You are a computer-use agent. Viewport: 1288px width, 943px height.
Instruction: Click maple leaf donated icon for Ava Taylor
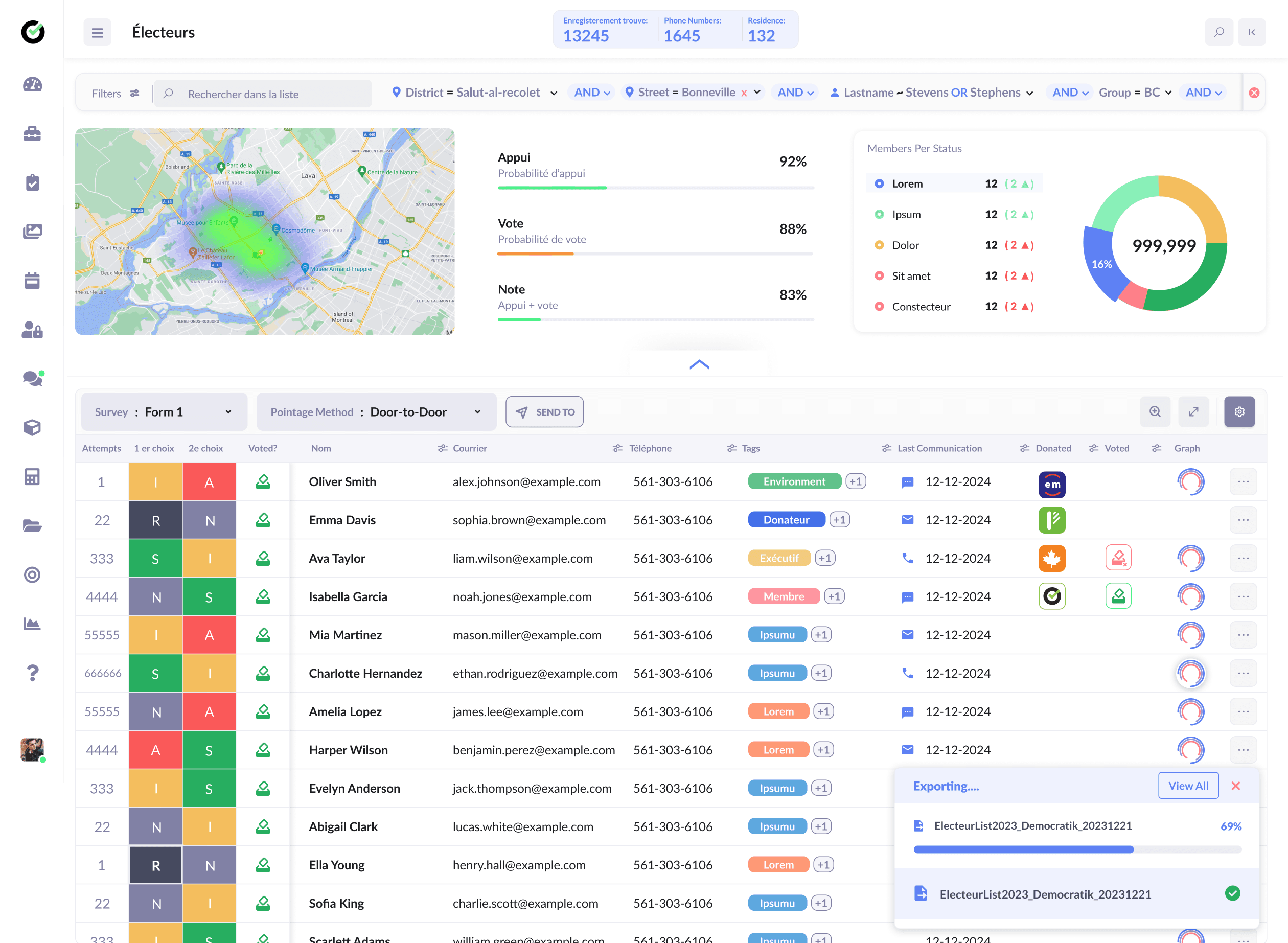1052,558
